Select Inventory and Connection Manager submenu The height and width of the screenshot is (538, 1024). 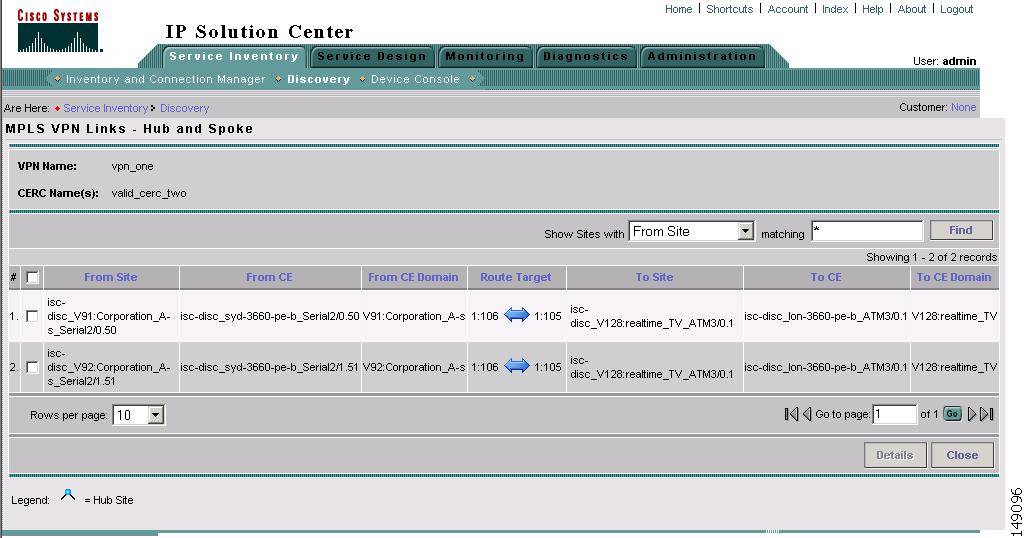tap(165, 79)
